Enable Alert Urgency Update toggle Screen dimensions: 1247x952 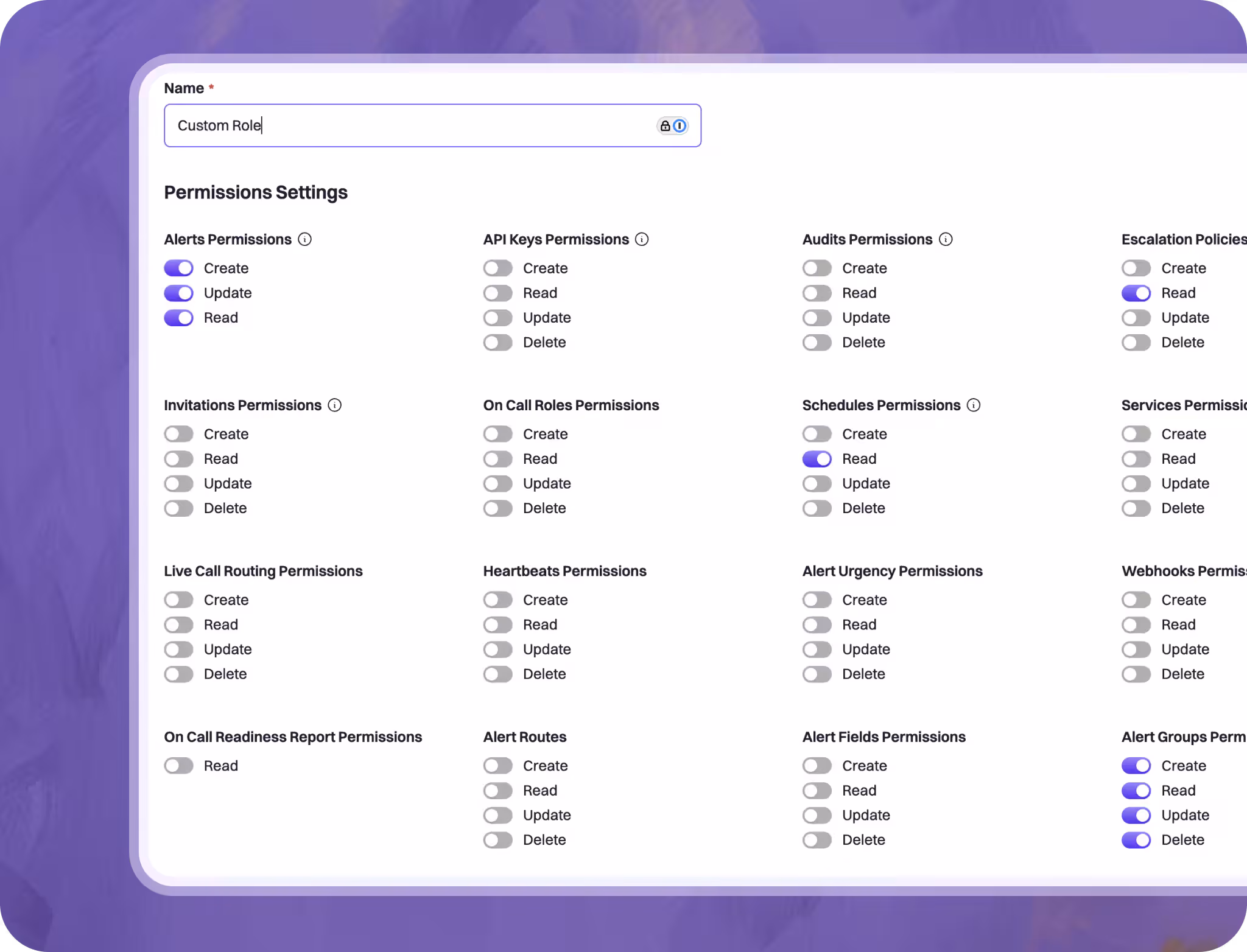[817, 649]
